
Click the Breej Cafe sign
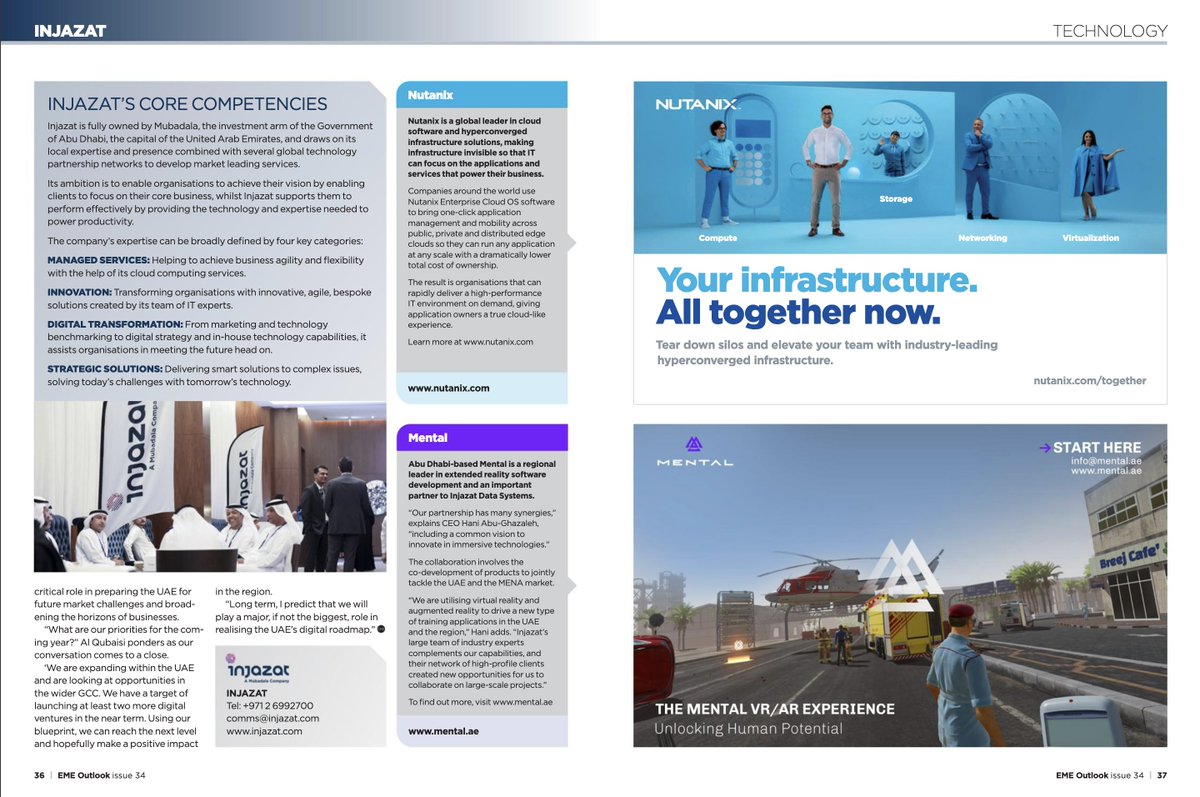tap(1130, 558)
